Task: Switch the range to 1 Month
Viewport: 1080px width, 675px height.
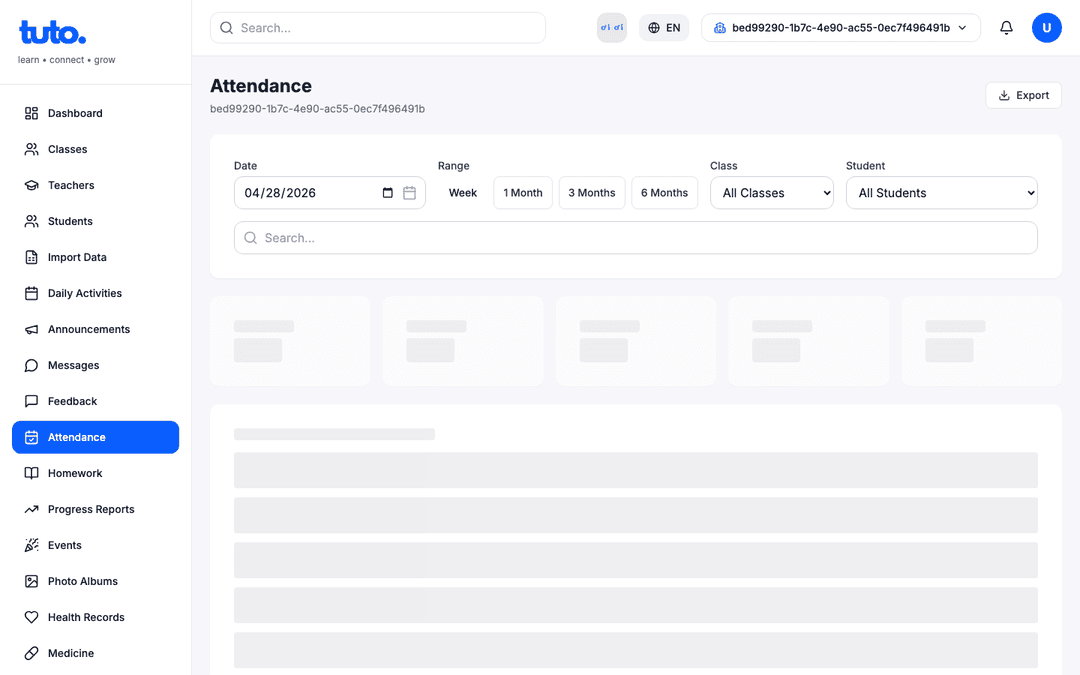Action: [523, 193]
